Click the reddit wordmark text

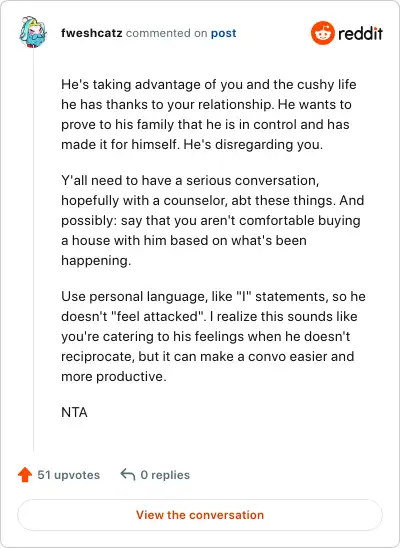tap(360, 34)
